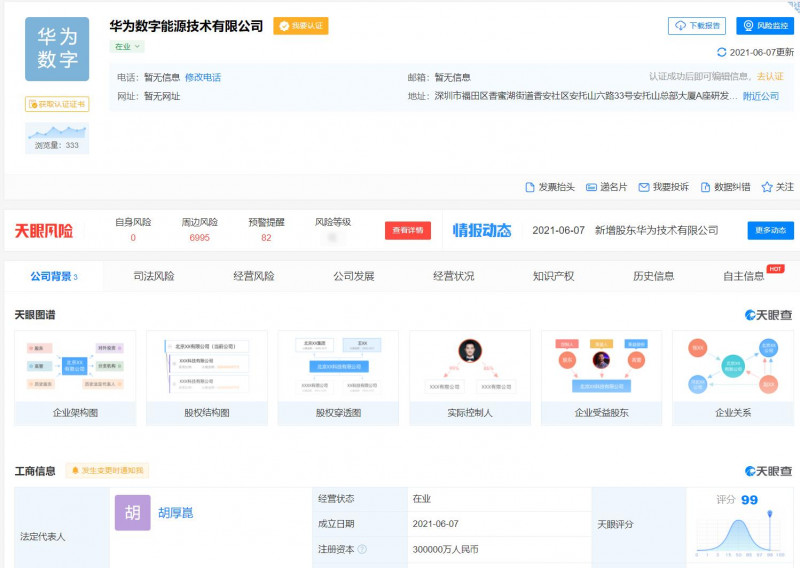Open 我要投诉 complaint option
The width and height of the screenshot is (800, 568).
coord(643,187)
